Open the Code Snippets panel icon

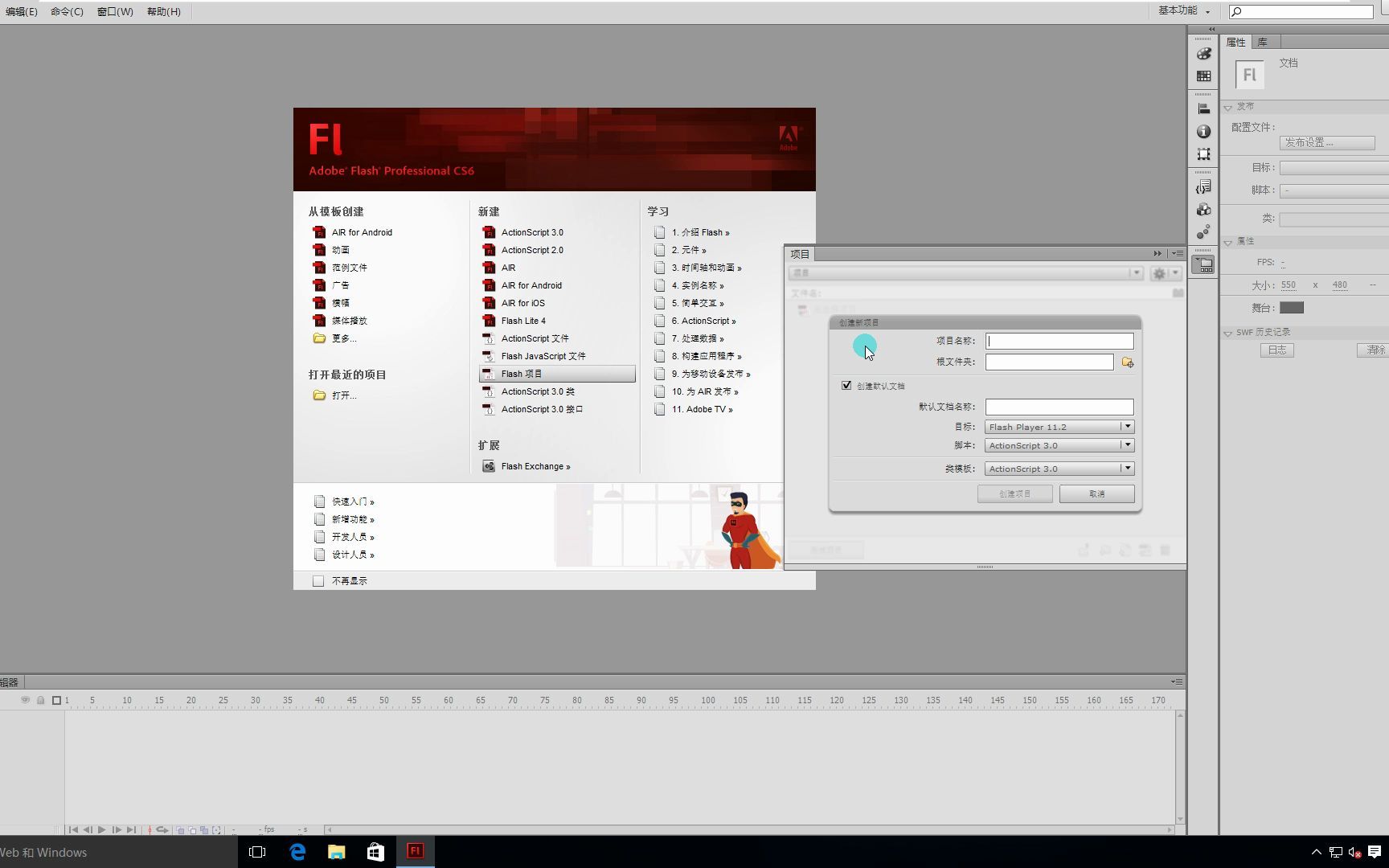pyautogui.click(x=1203, y=187)
